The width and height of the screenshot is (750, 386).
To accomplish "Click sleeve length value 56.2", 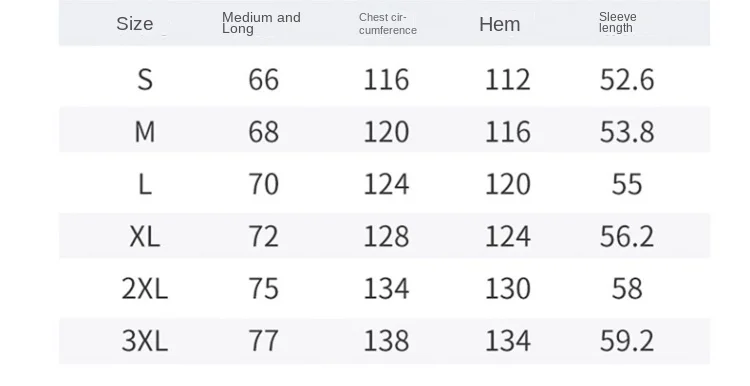I will point(627,236).
